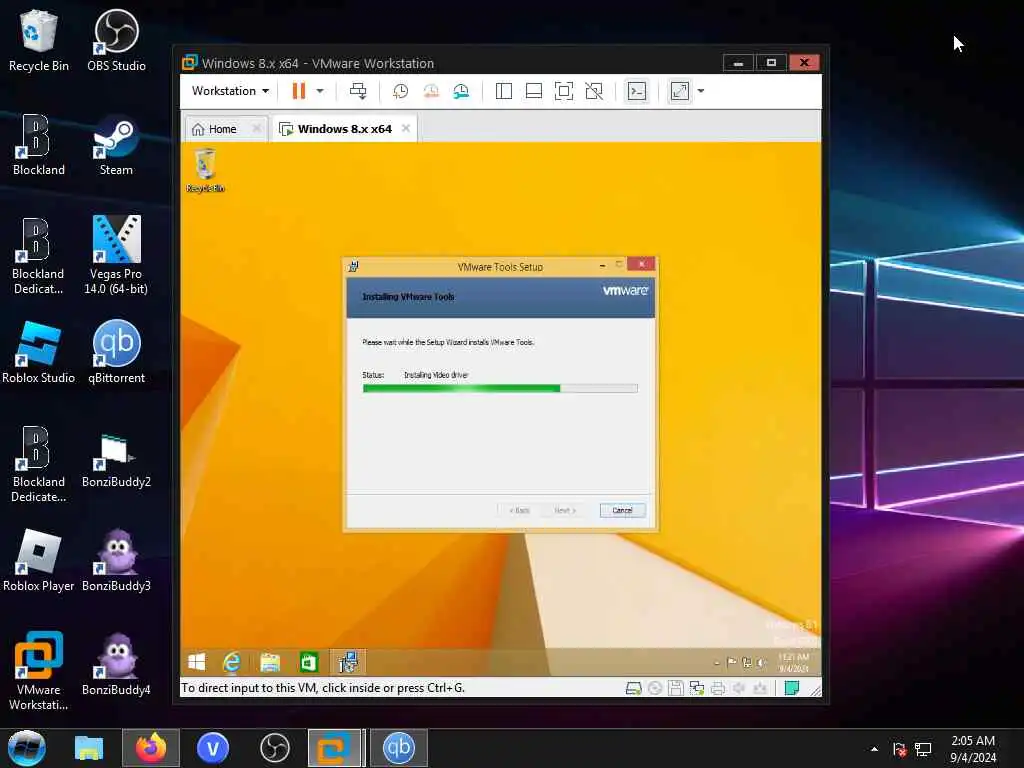Show hidden host system tray icons
The width and height of the screenshot is (1024, 768).
pos(874,749)
